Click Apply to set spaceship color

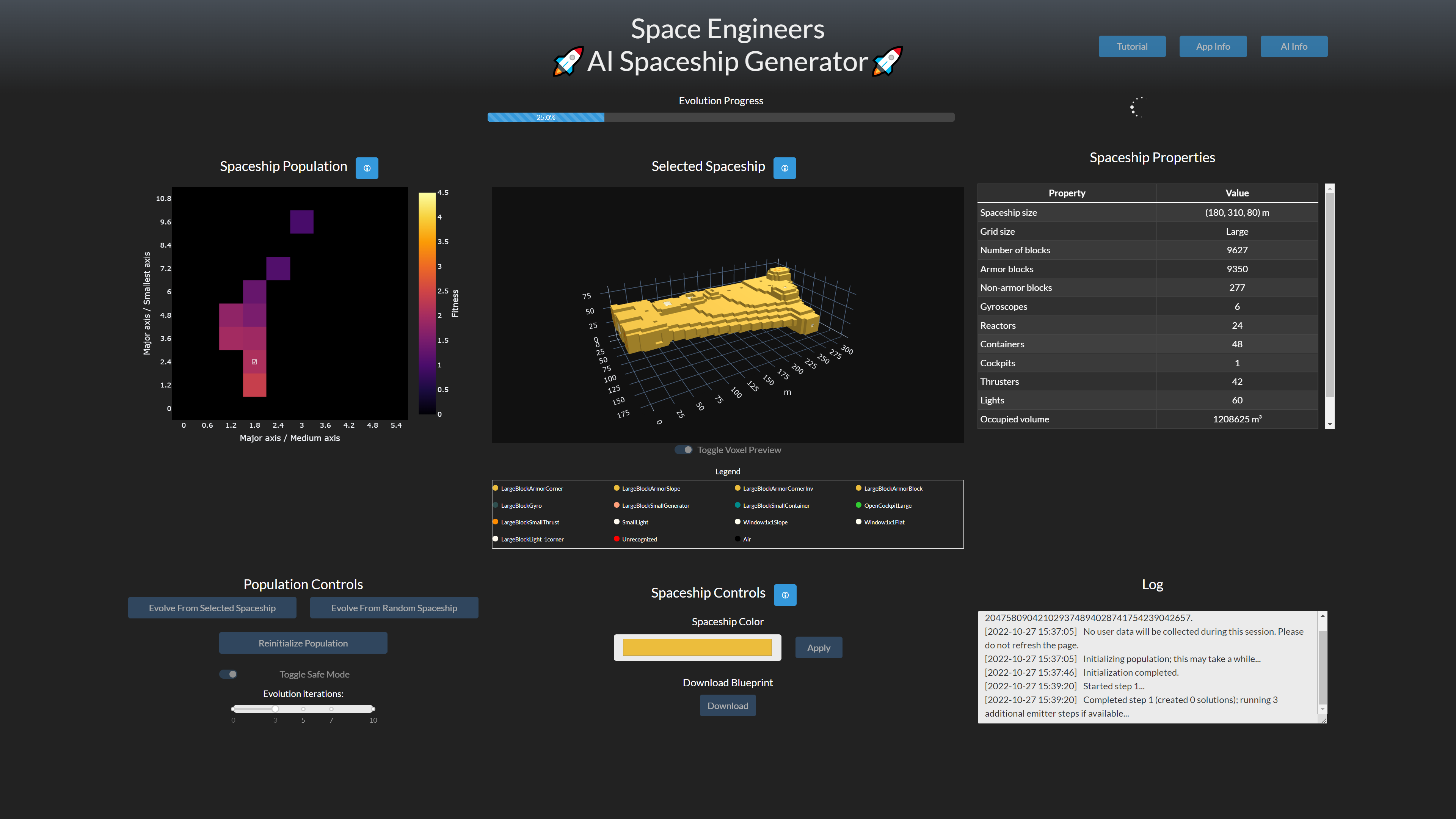pyautogui.click(x=818, y=647)
